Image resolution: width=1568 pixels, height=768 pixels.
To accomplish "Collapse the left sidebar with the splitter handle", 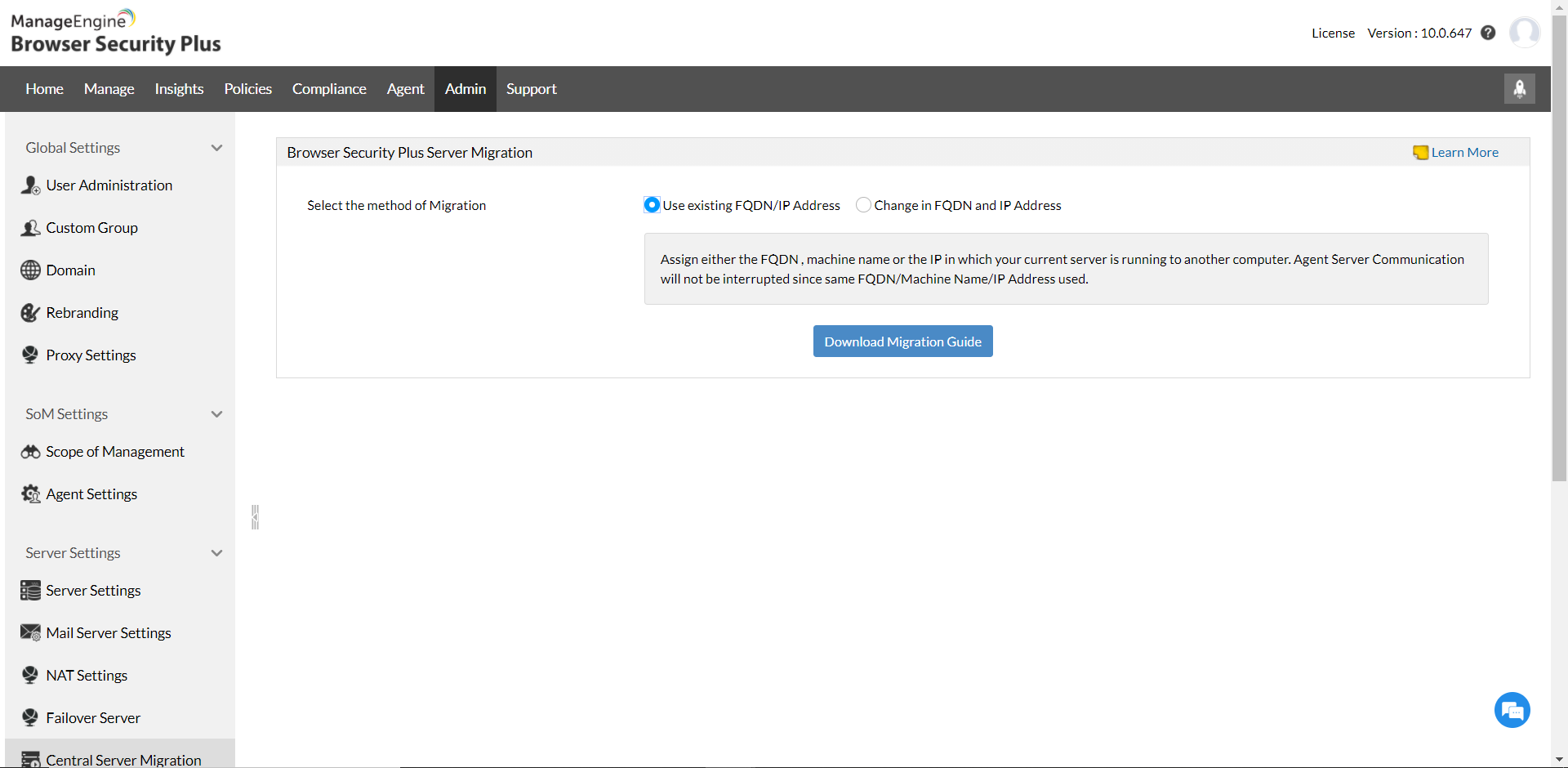I will click(x=255, y=517).
